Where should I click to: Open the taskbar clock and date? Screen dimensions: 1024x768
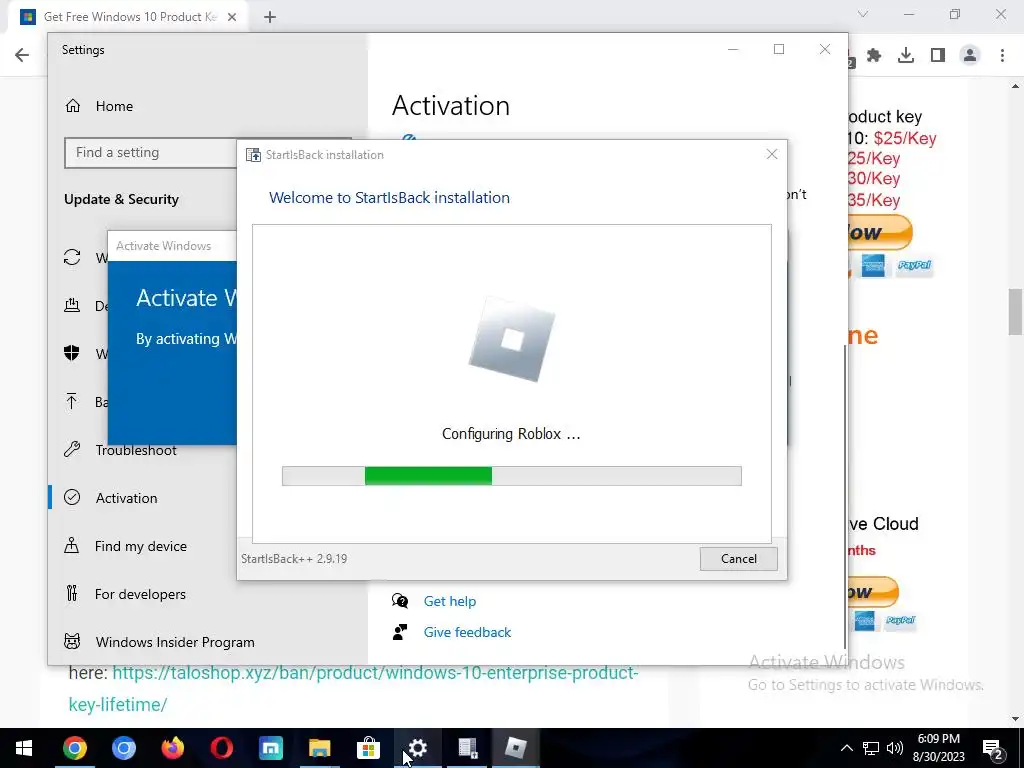pyautogui.click(x=938, y=748)
